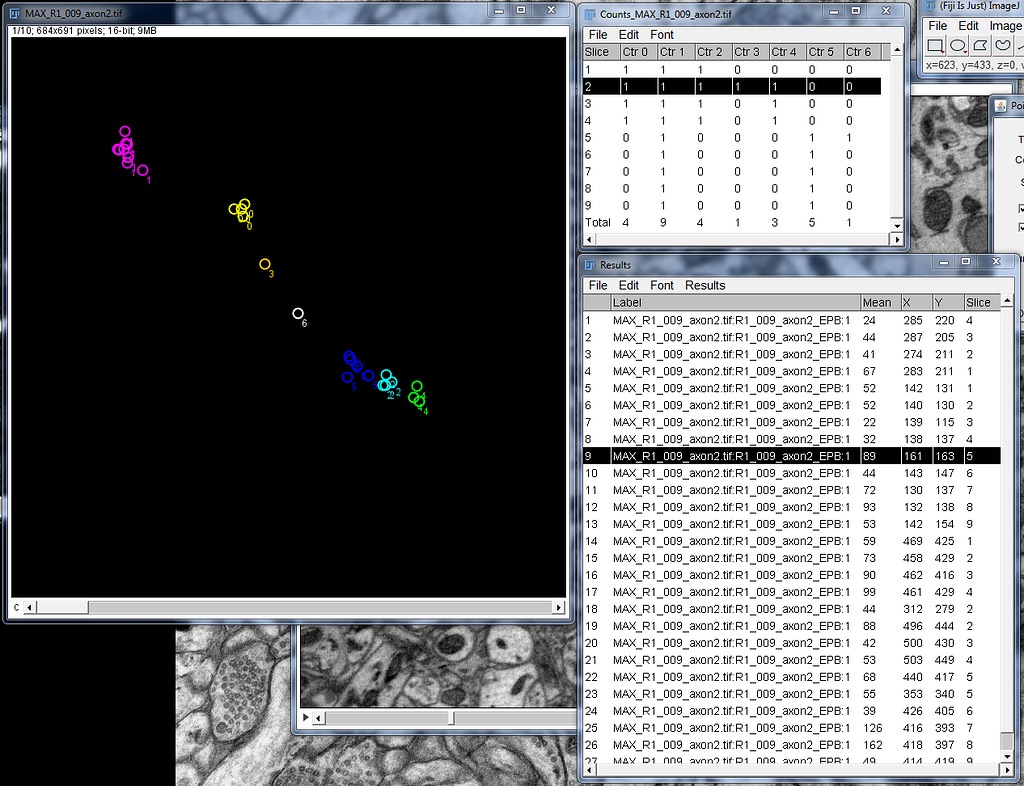Click the ImageJ icon on the Results window
1024x786 pixels.
589,262
